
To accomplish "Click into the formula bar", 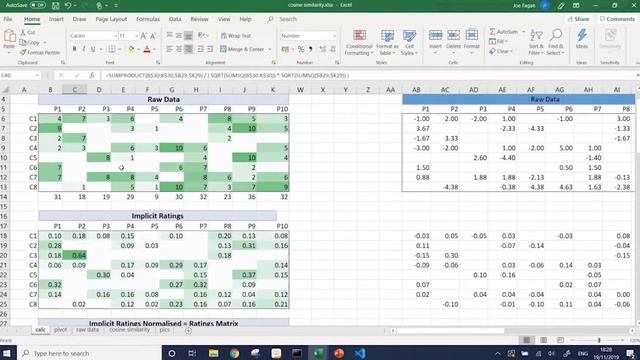I will pyautogui.click(x=367, y=76).
